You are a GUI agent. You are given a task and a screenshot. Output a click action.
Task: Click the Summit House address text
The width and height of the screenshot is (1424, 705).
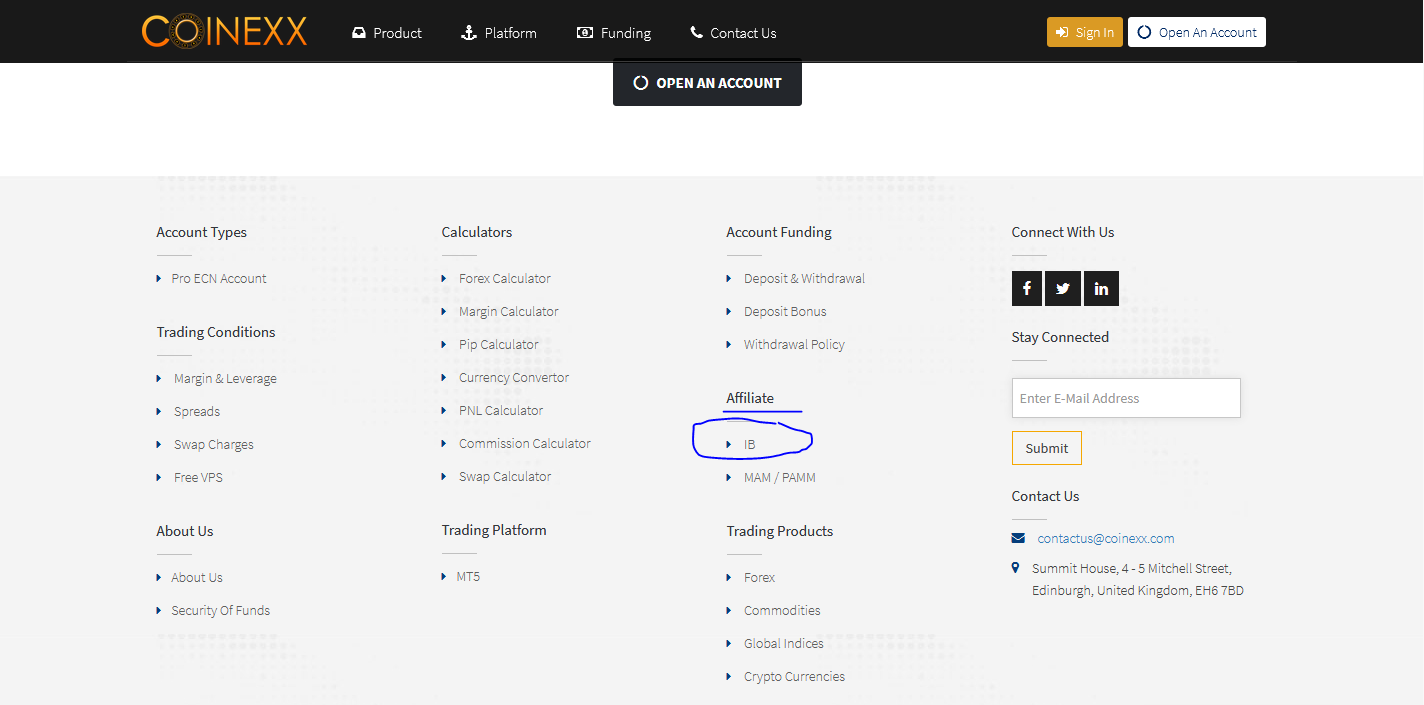coord(1138,579)
